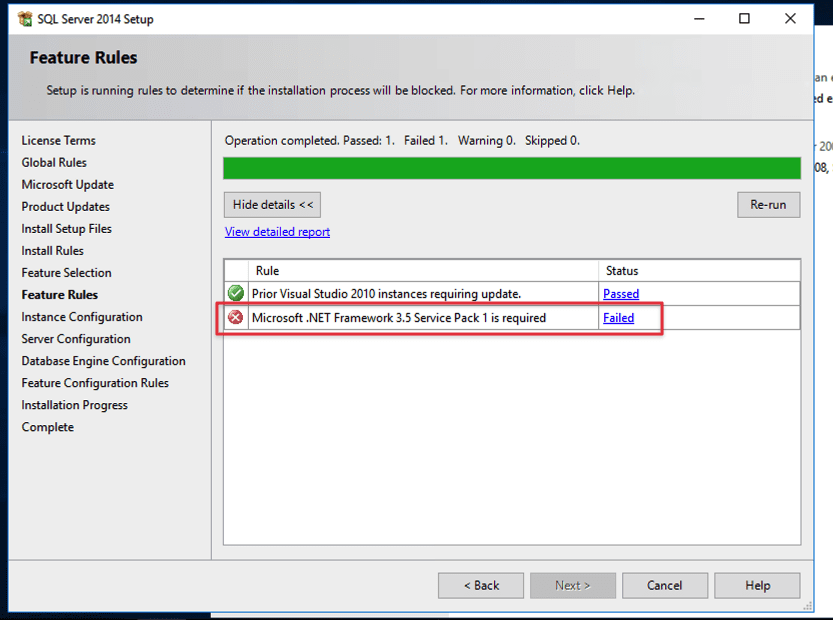Select License Terms in the sidebar
This screenshot has height=620, width=833.
[x=59, y=141]
